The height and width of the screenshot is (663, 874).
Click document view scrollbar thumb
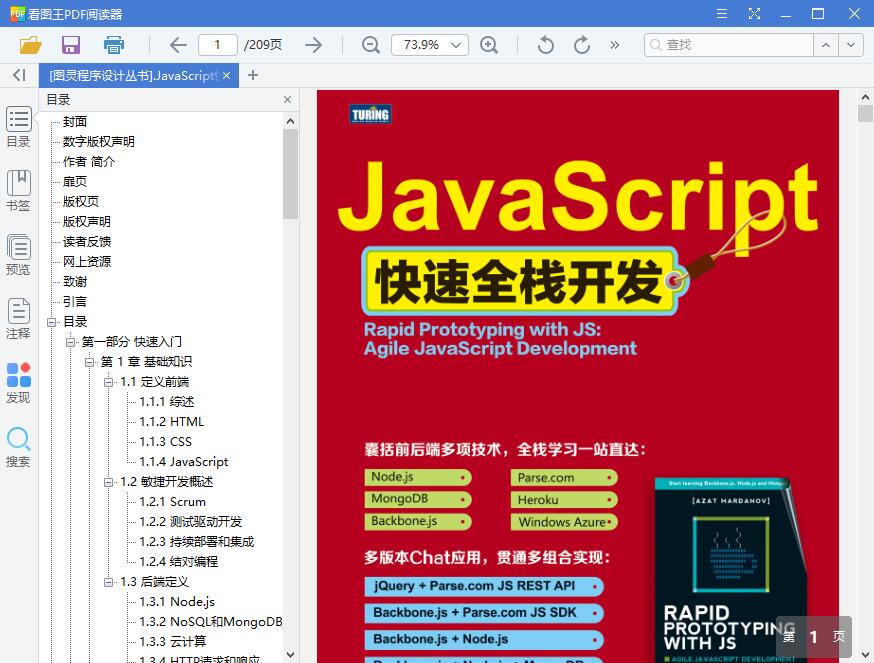tap(866, 114)
